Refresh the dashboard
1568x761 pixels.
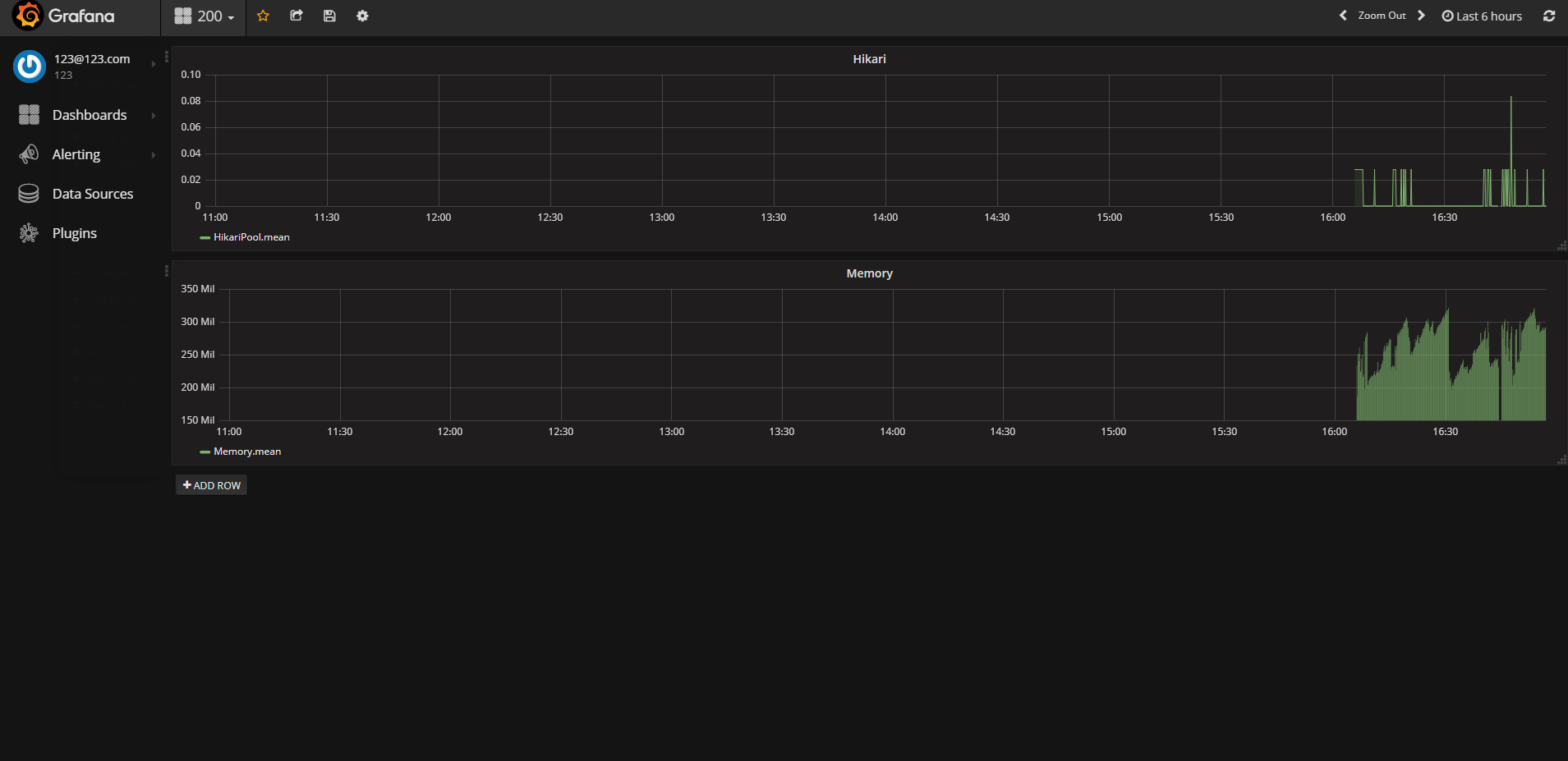(x=1549, y=16)
